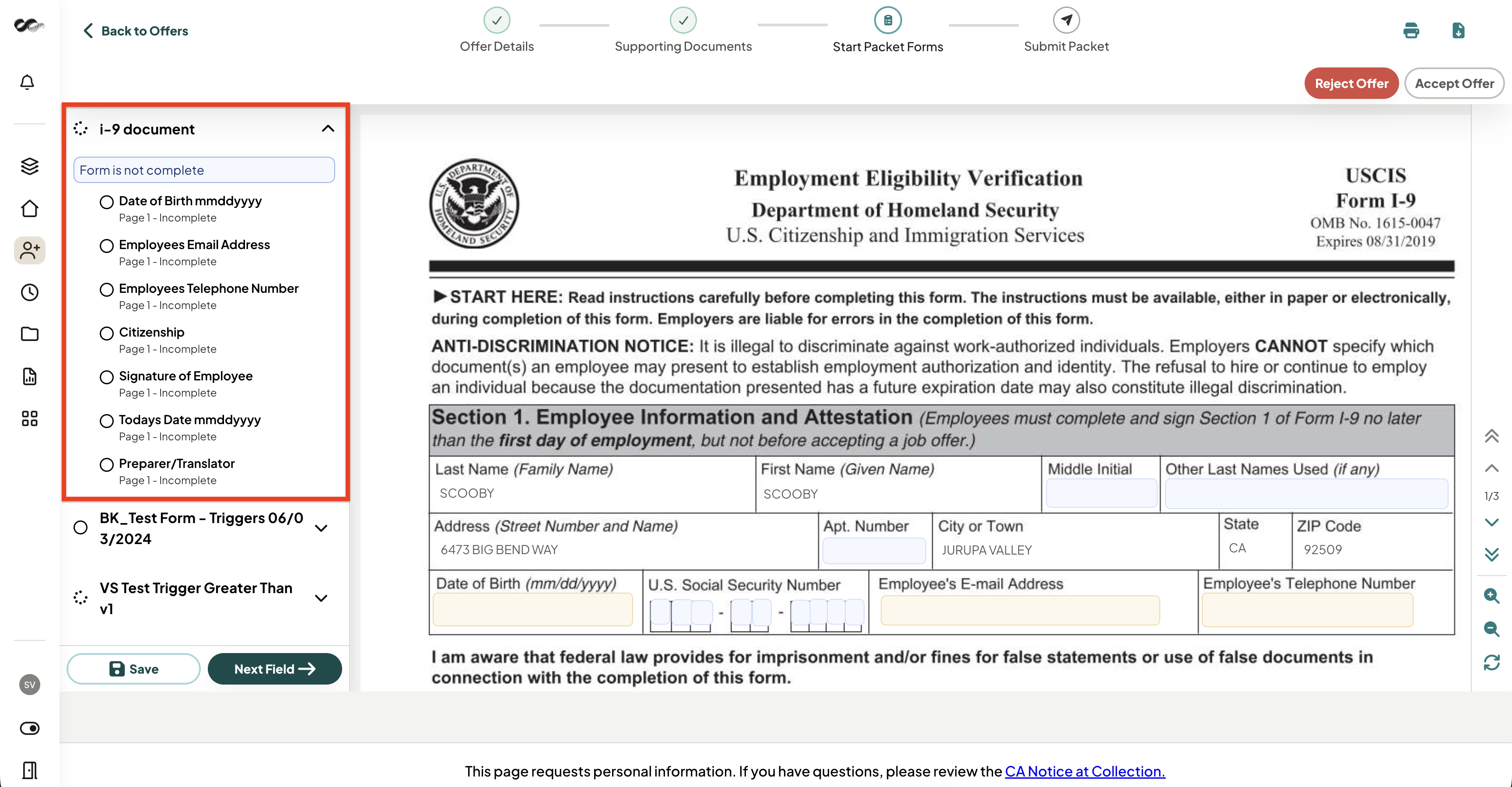Toggle the switch in the sidebar
The width and height of the screenshot is (1512, 787).
(29, 728)
